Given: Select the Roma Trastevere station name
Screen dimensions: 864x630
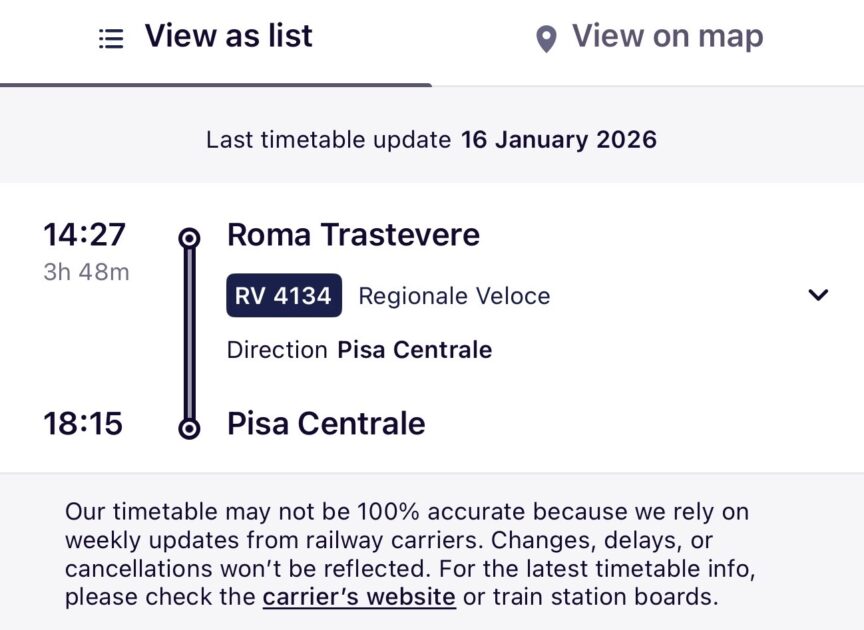Looking at the screenshot, I should 353,235.
